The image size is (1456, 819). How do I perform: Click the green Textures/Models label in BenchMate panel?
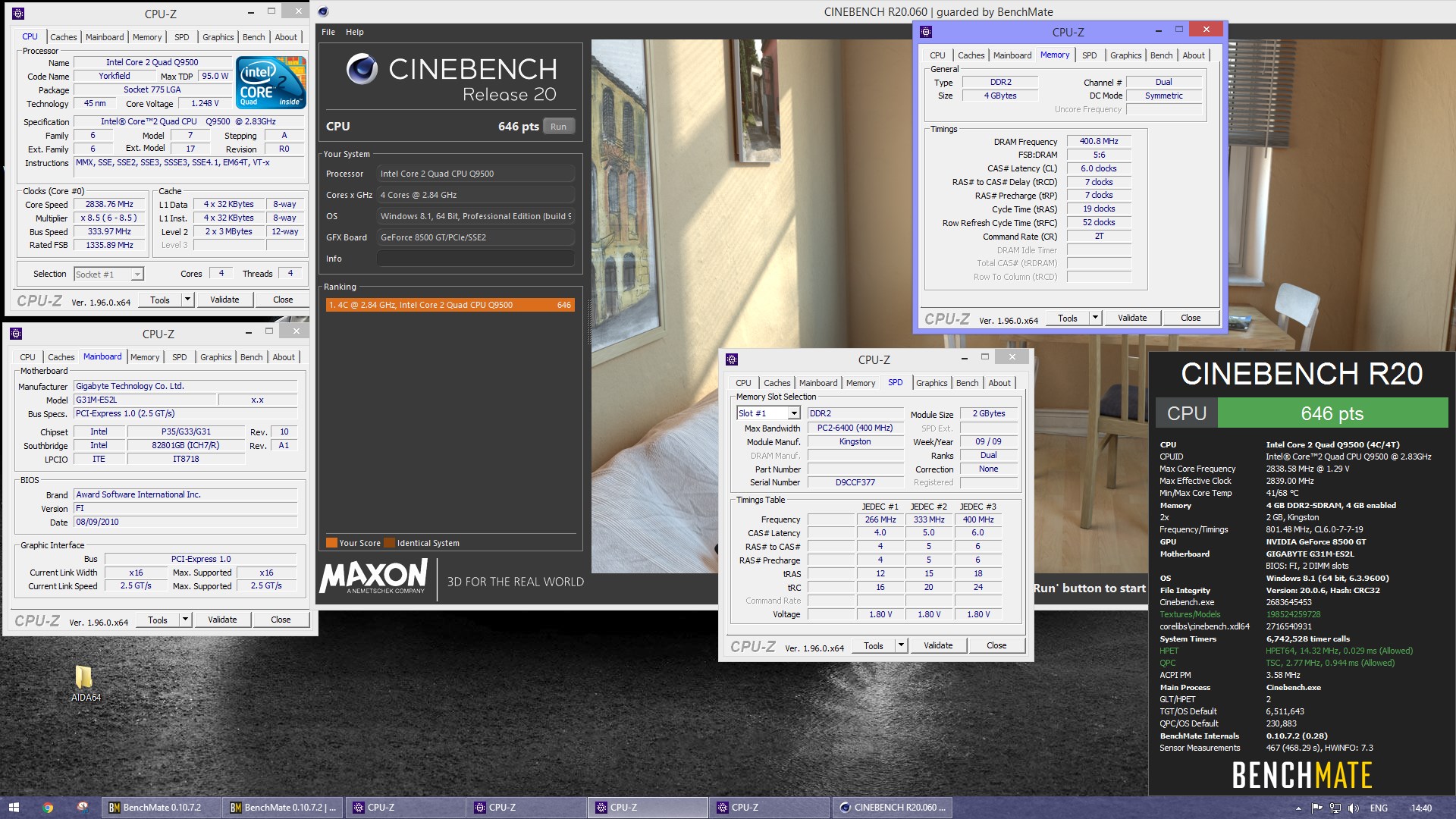click(x=1190, y=614)
